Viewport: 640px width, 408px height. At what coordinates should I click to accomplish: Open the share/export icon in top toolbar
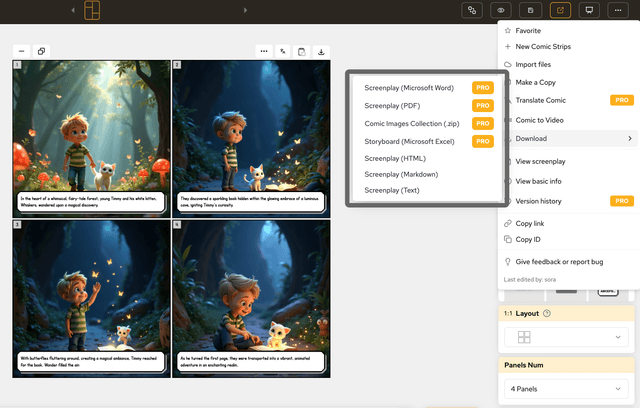tap(560, 10)
